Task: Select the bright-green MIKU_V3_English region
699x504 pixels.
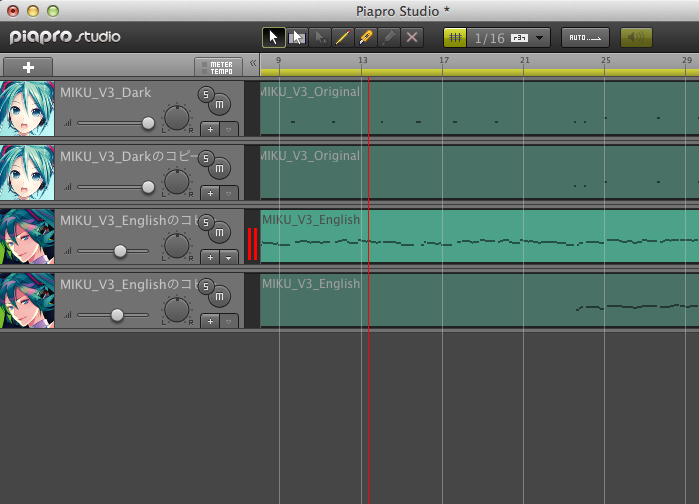Action: click(x=480, y=236)
